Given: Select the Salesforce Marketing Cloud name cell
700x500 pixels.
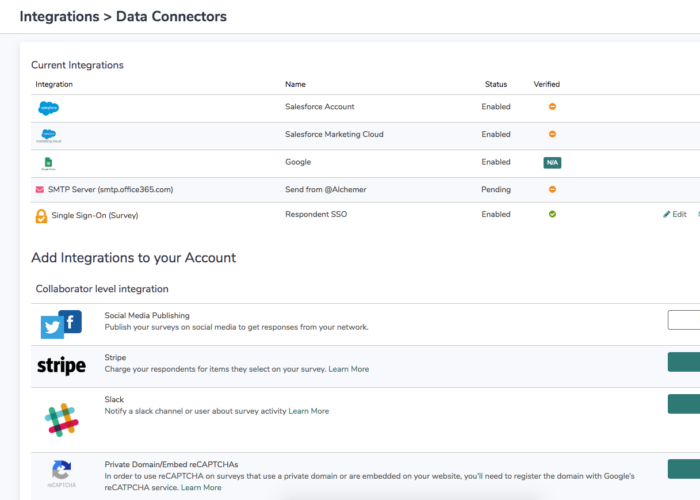Looking at the screenshot, I should tap(334, 134).
